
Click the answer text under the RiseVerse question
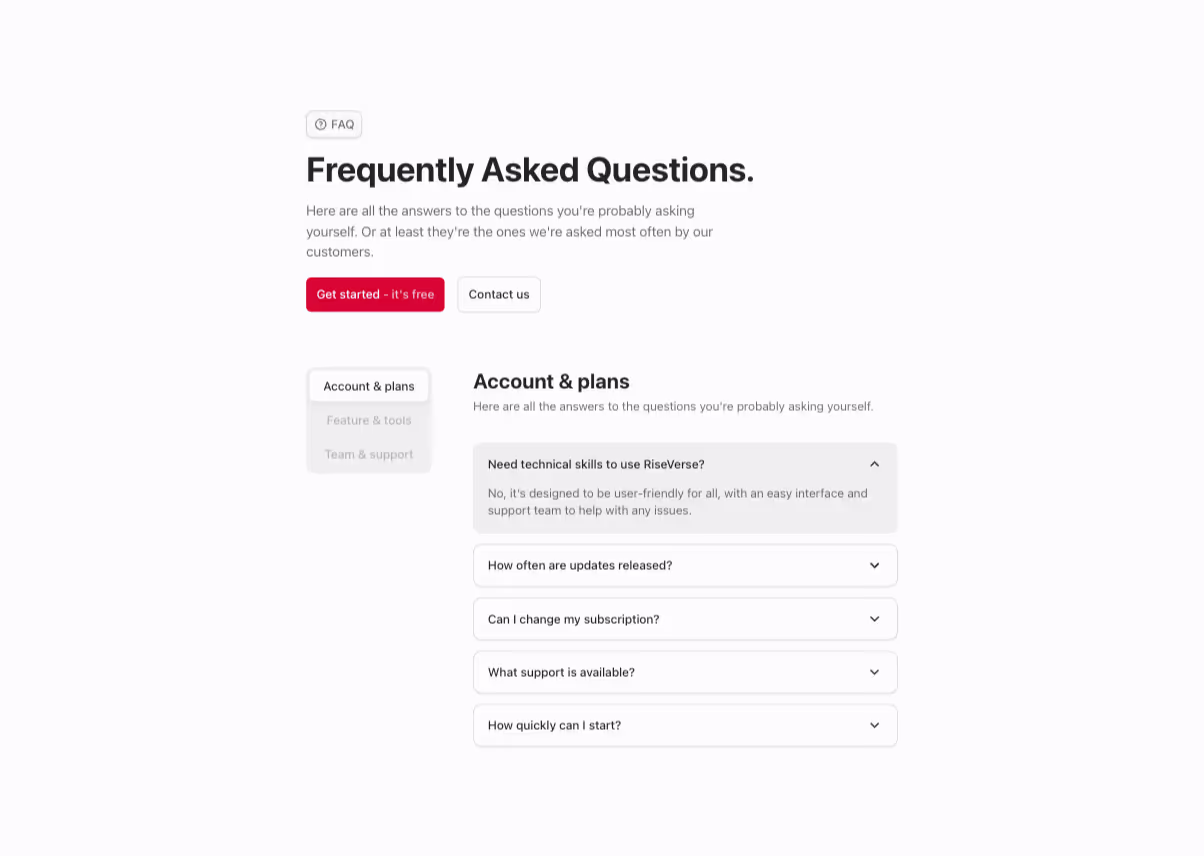[677, 501]
